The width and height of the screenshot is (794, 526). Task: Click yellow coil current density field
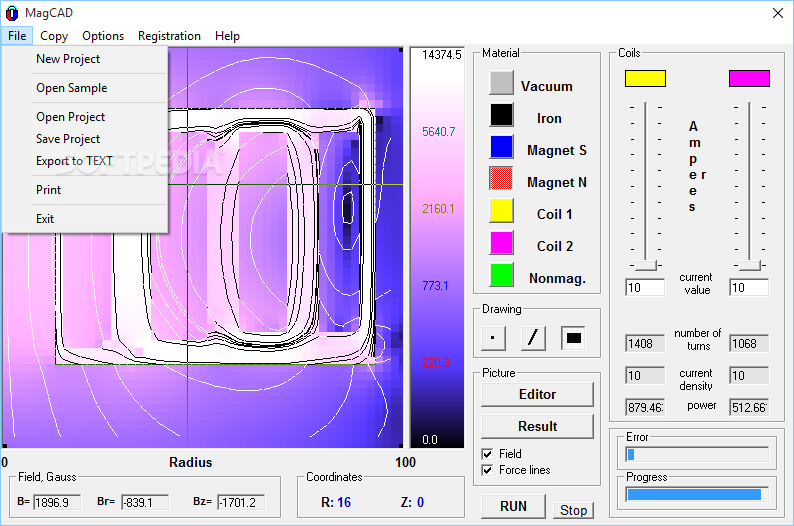pyautogui.click(x=645, y=376)
